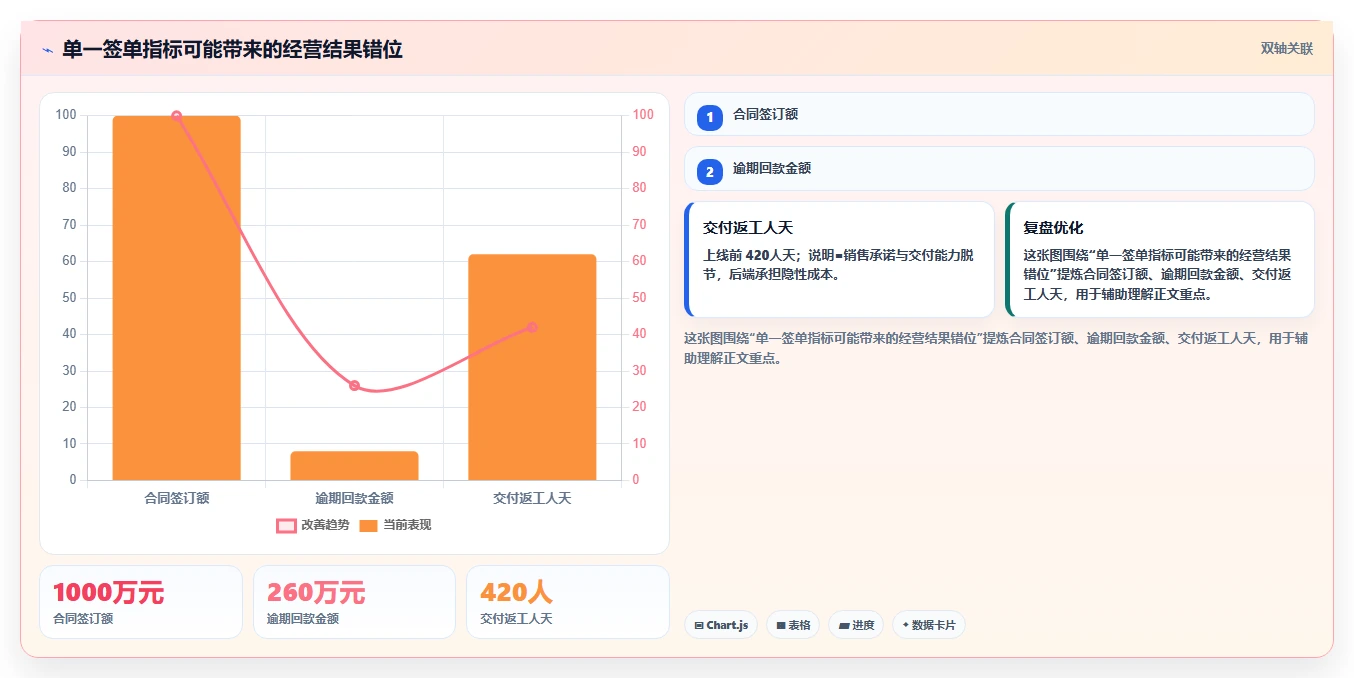
Task: Click the right y-axis value 50
Action: (x=639, y=298)
